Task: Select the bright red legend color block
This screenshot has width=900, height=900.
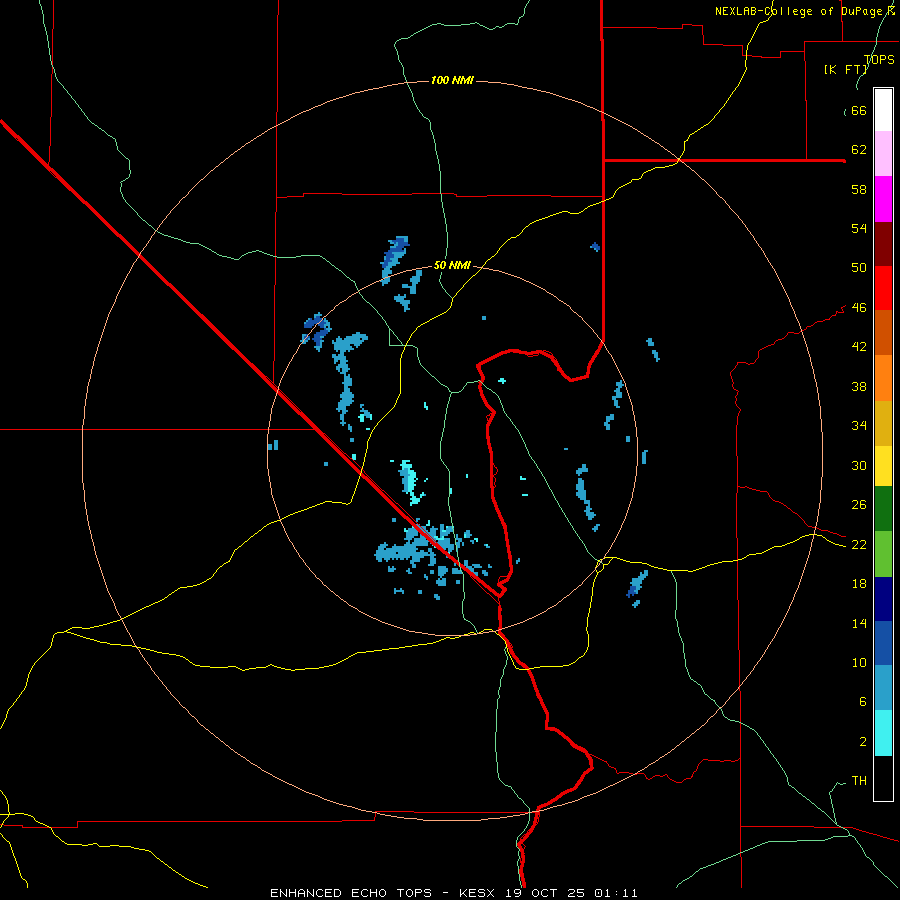Action: (883, 288)
